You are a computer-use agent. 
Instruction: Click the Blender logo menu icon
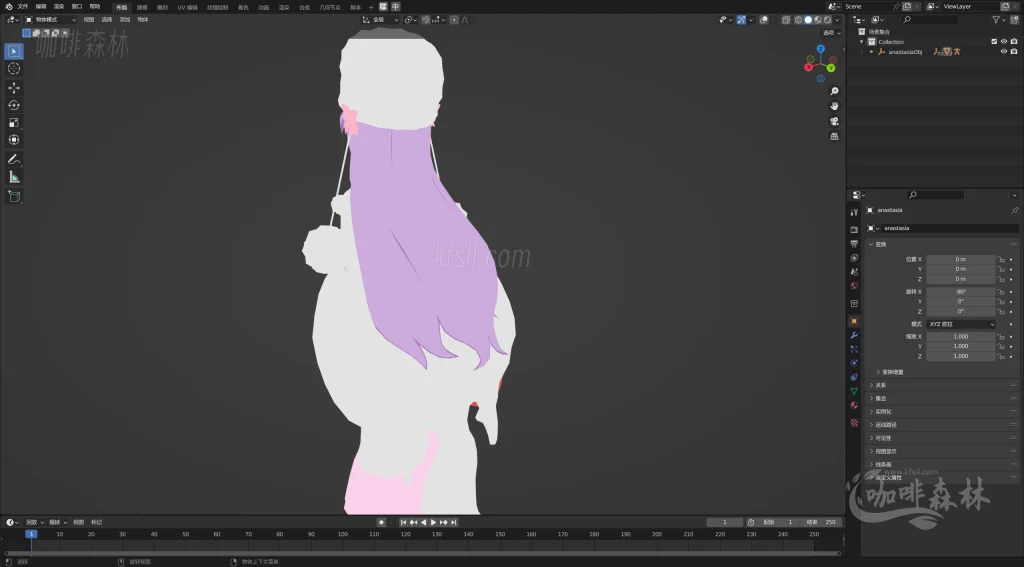[8, 7]
